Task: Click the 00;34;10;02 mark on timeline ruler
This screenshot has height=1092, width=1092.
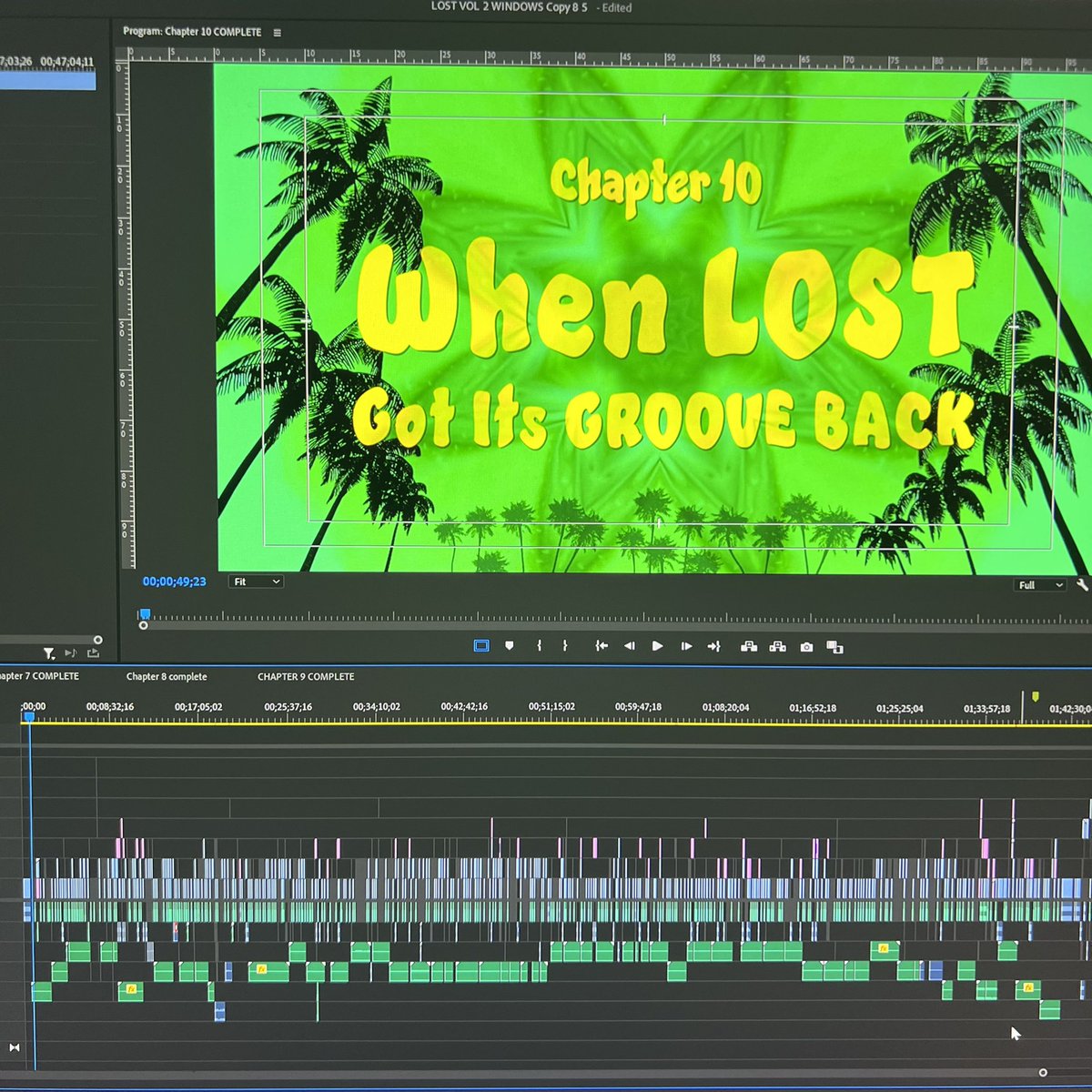Action: point(377,707)
